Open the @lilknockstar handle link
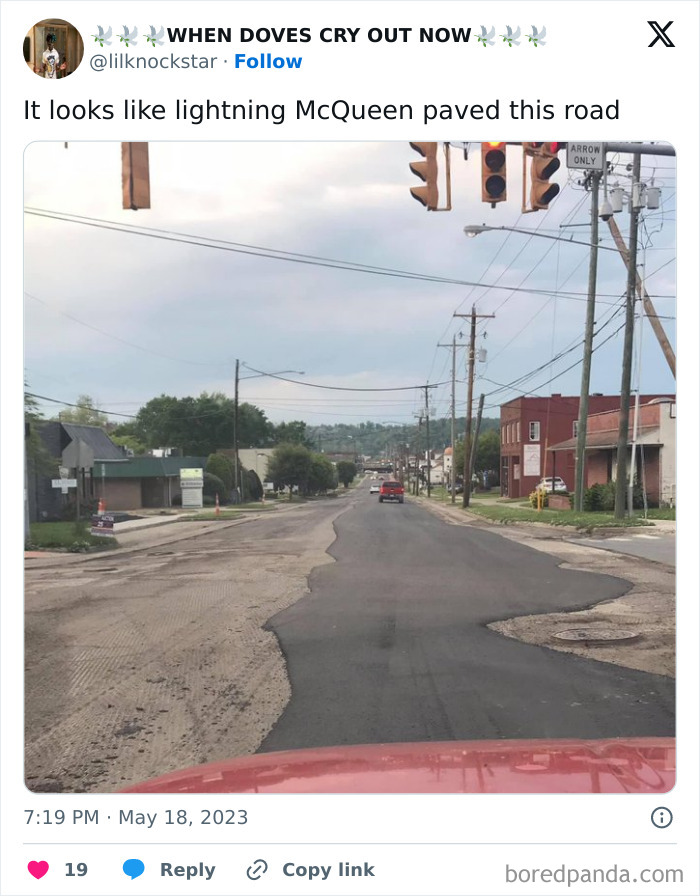 point(153,61)
